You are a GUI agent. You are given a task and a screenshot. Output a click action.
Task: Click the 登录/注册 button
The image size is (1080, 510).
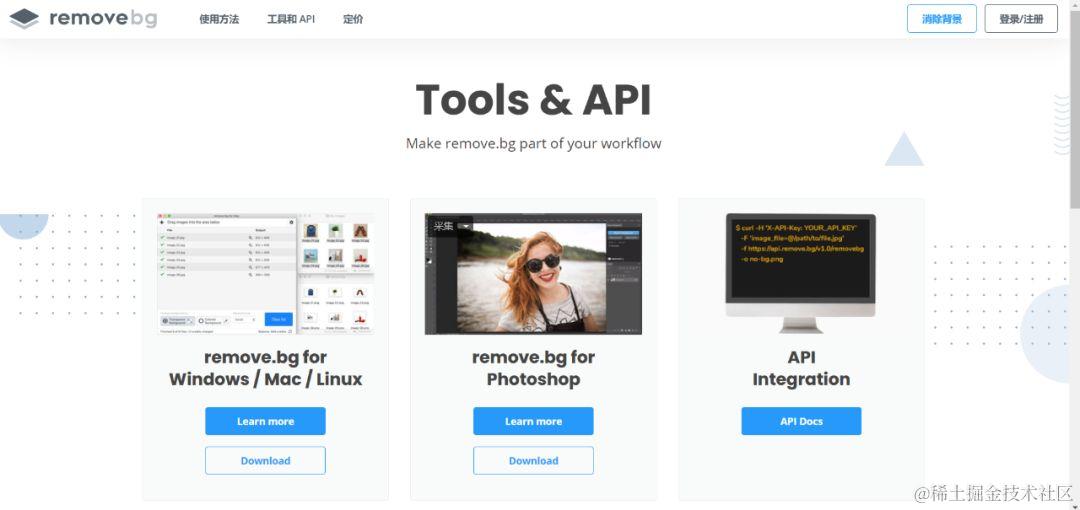point(1021,19)
